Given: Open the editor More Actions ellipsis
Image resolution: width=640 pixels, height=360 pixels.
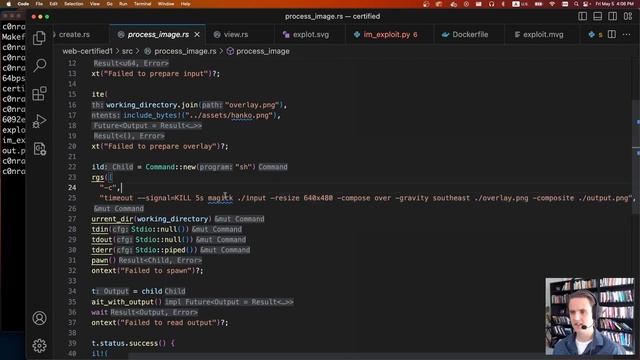Looking at the screenshot, I should click(627, 34).
